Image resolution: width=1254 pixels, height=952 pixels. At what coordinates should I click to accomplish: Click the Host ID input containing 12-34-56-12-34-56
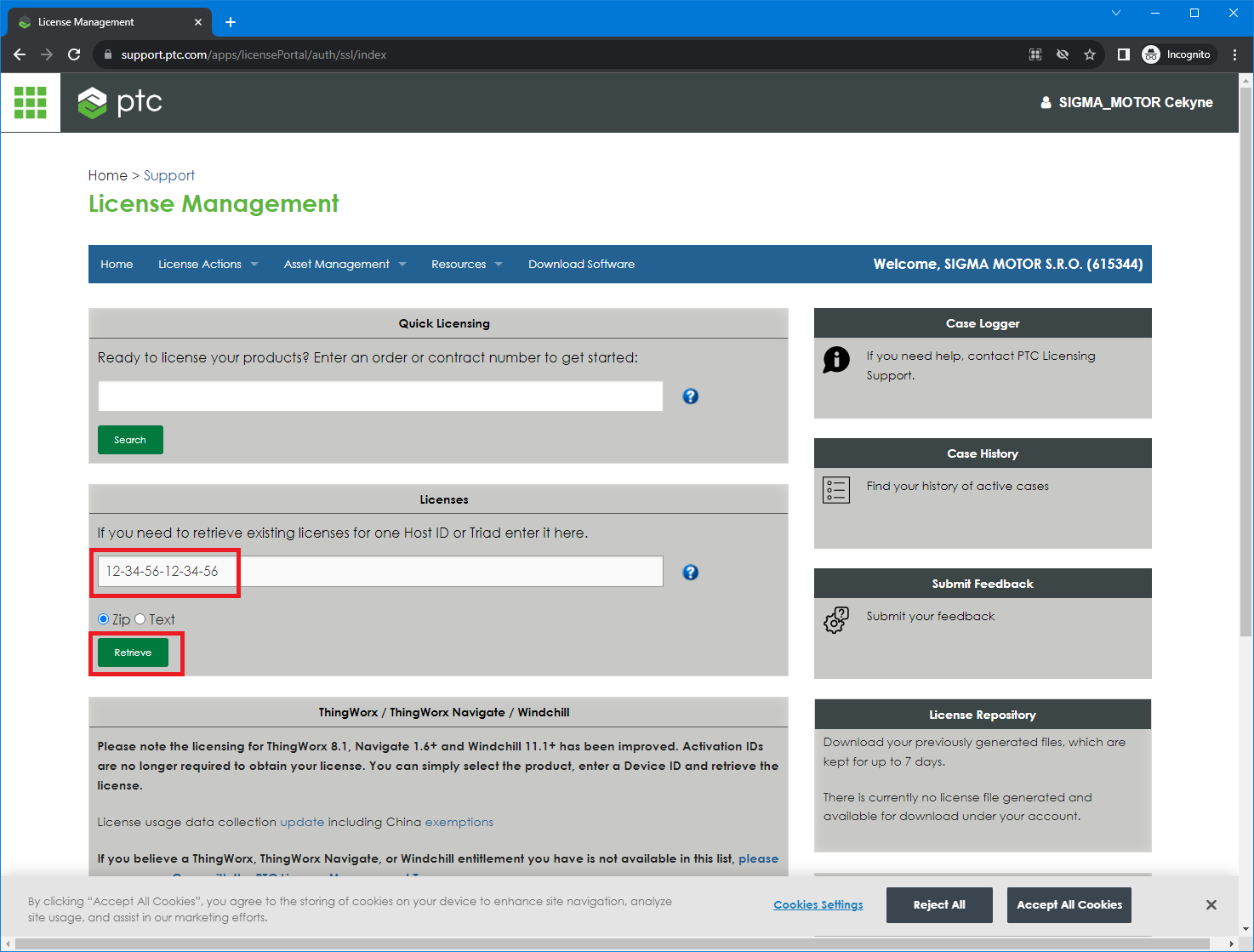[x=380, y=571]
